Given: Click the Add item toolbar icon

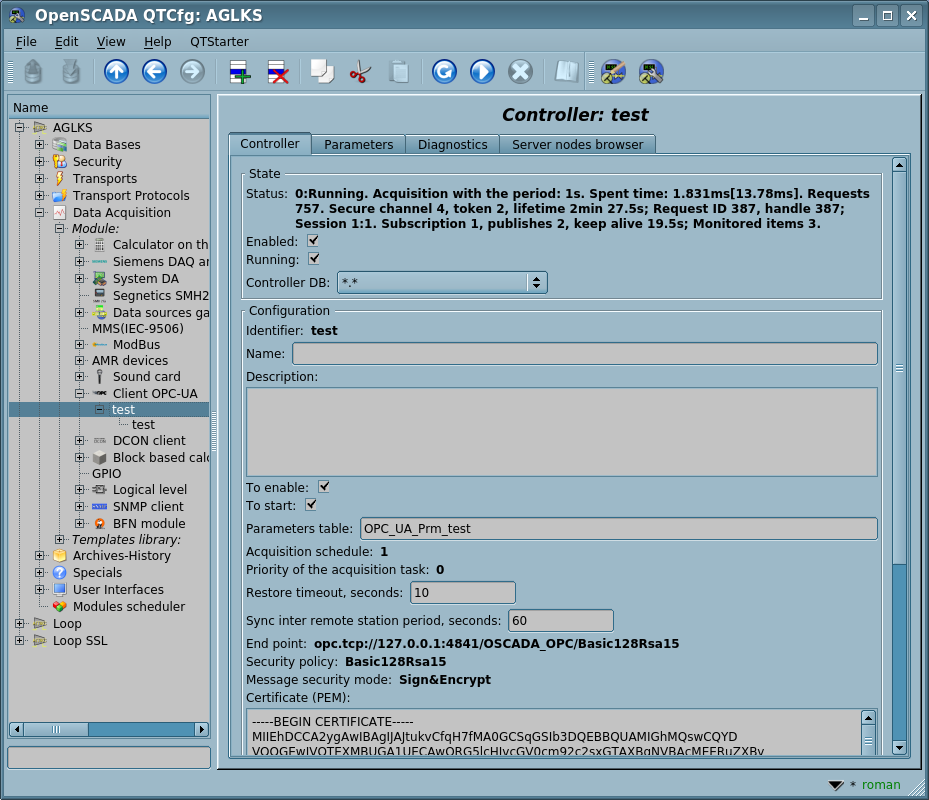Looking at the screenshot, I should click(240, 72).
